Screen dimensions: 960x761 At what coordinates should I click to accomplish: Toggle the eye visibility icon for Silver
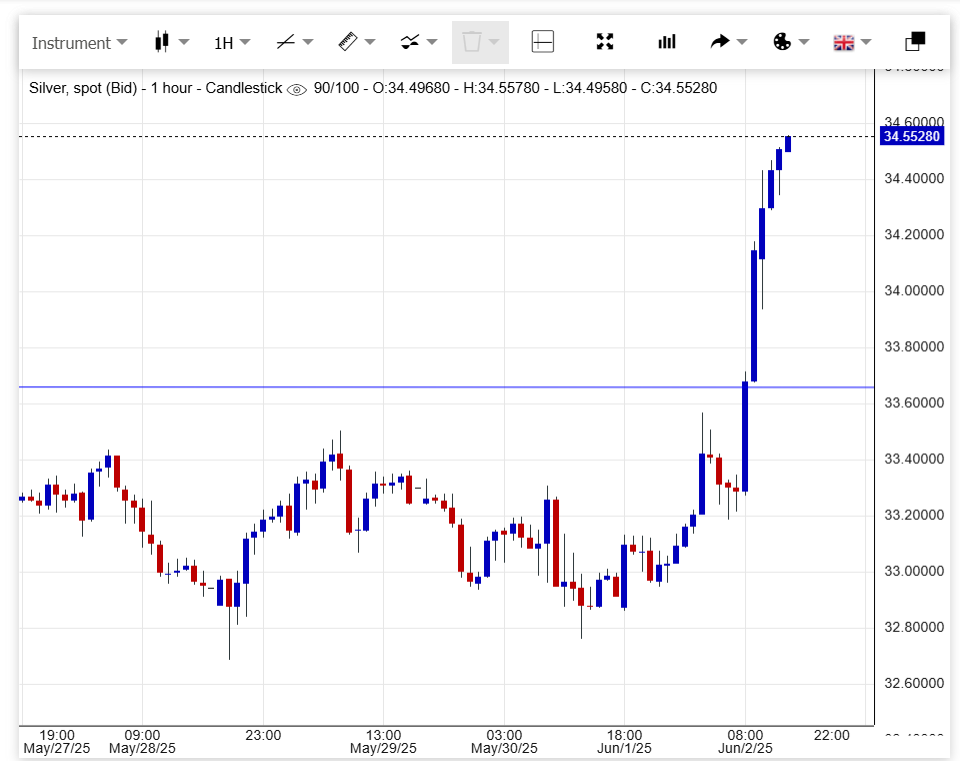point(297,89)
